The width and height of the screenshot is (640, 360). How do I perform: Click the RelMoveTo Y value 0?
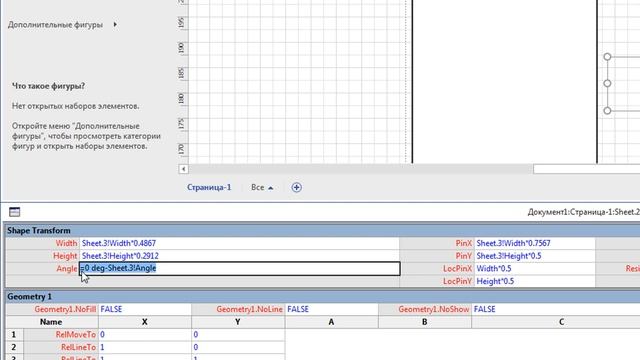[238, 335]
